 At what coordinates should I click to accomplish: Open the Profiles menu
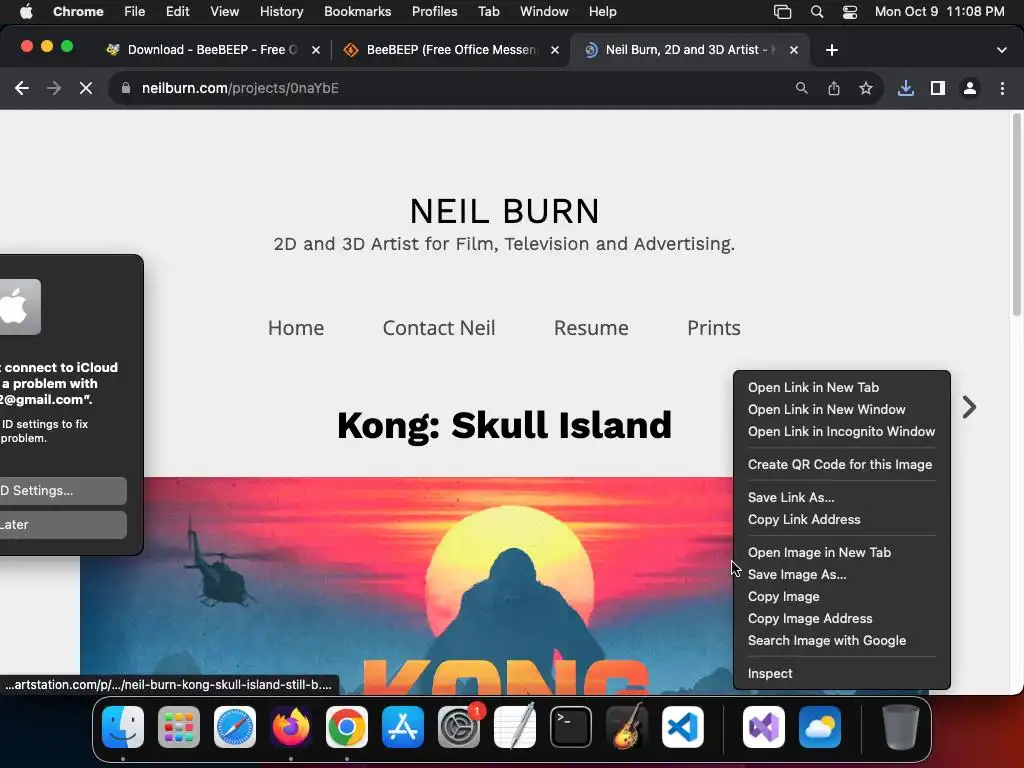coord(434,12)
